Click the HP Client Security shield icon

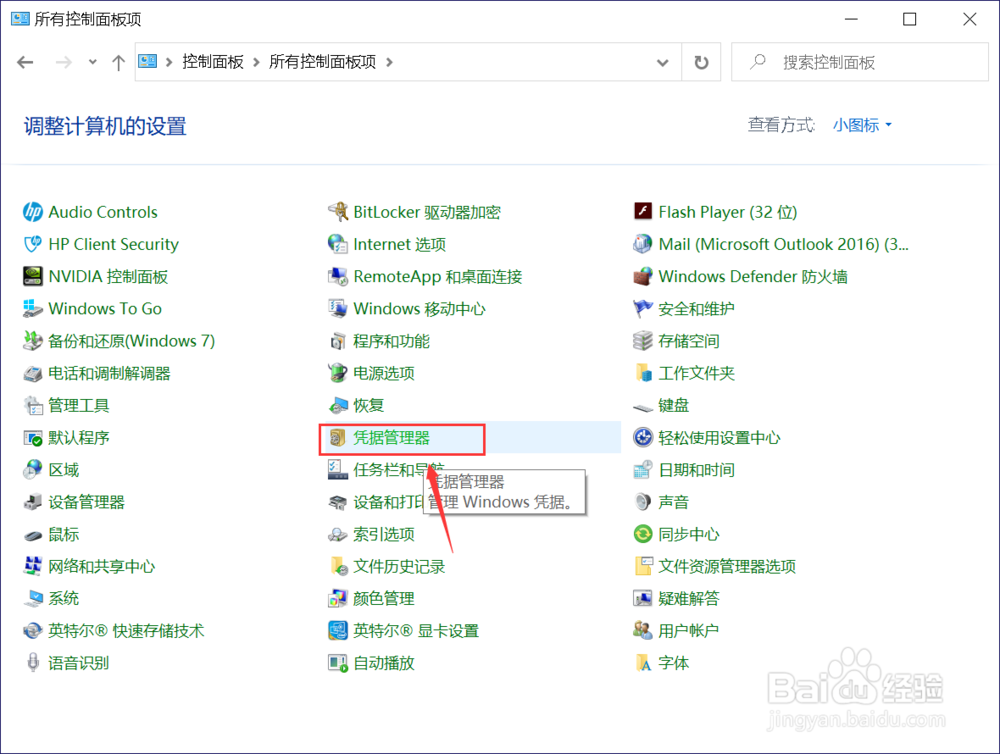coord(33,244)
